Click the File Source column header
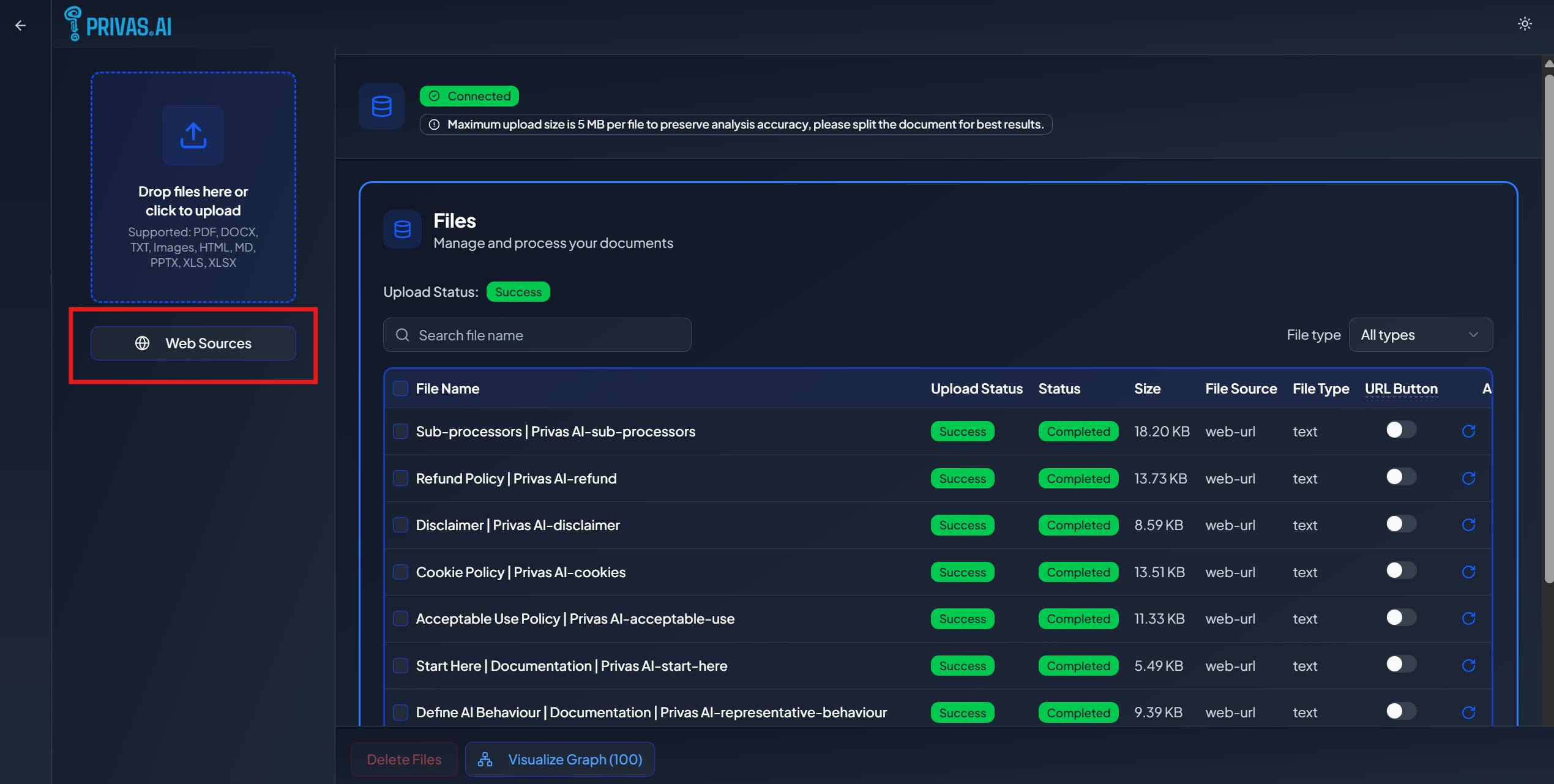Screen dimensions: 1554x784 tap(1241, 389)
